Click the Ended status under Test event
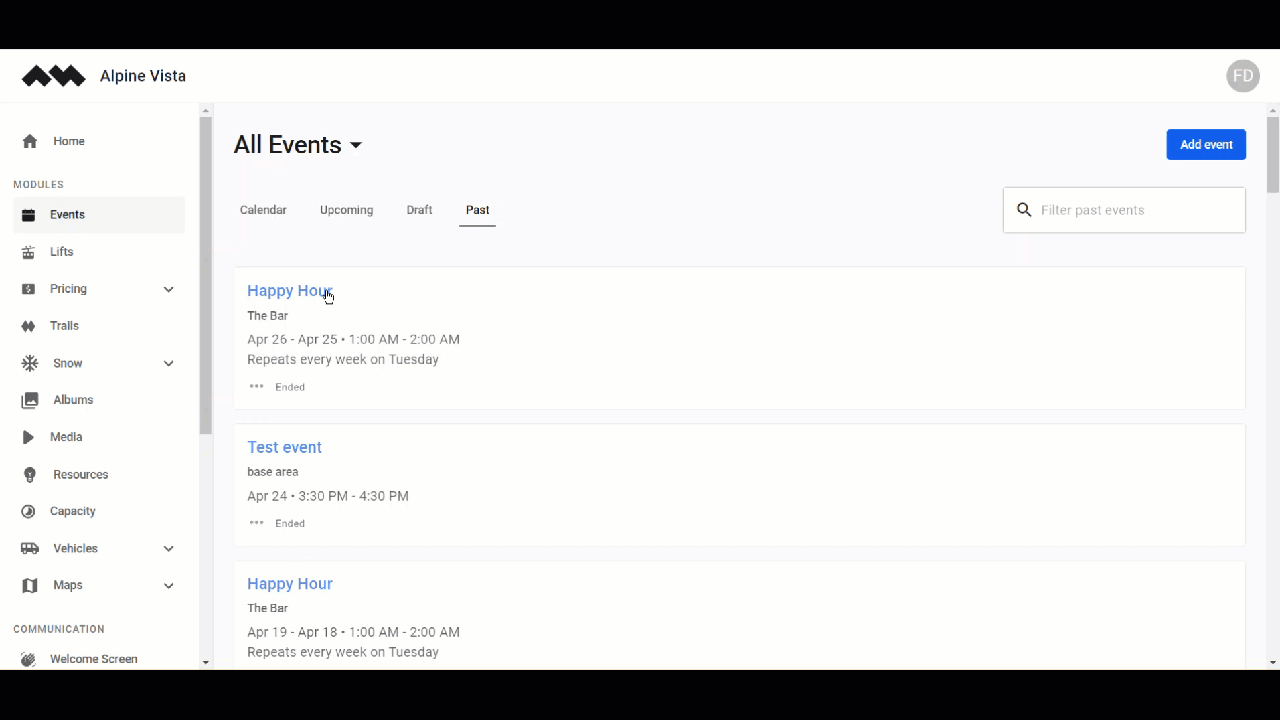1280x720 pixels. pos(290,523)
